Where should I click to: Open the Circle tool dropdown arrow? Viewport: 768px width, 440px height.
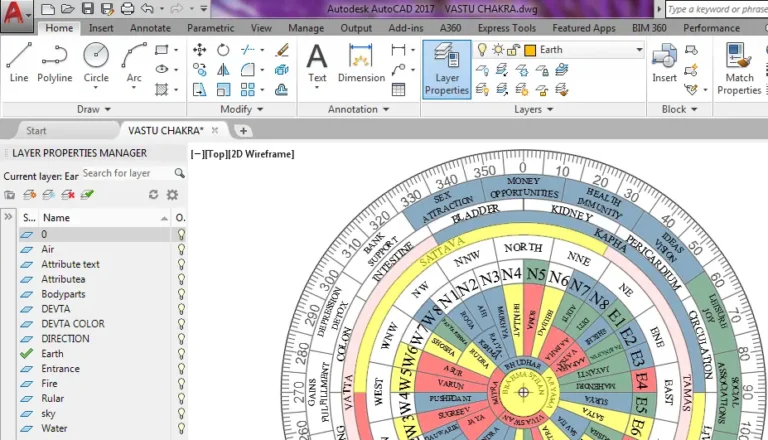click(96, 88)
